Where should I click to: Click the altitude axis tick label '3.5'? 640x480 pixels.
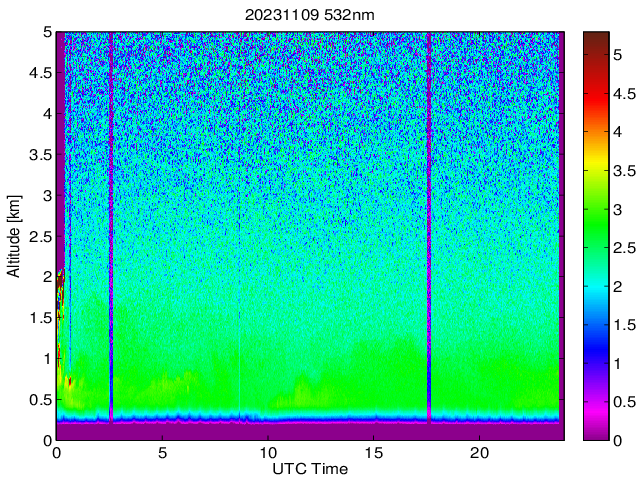(x=38, y=154)
